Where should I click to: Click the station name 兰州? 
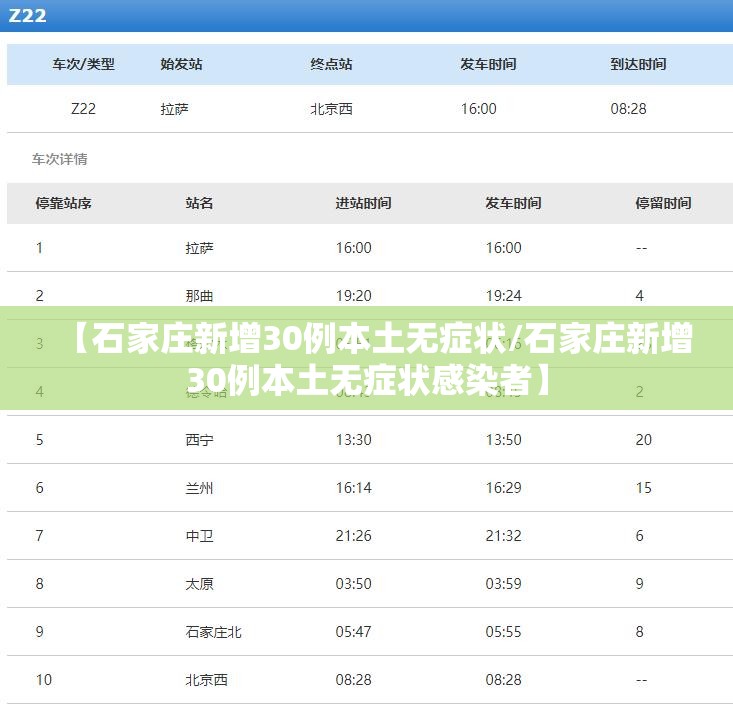(x=200, y=488)
